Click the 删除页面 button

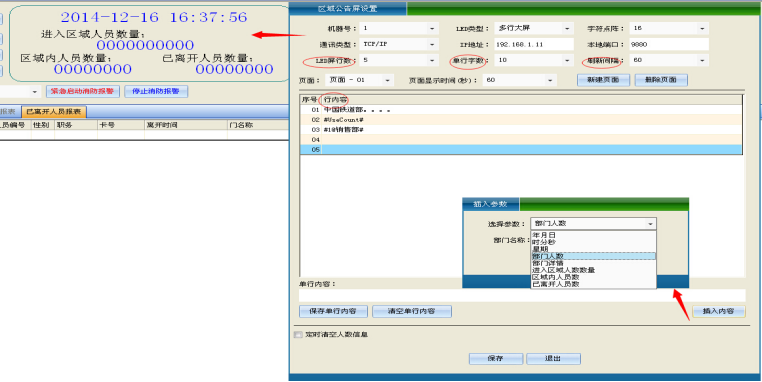coord(661,80)
